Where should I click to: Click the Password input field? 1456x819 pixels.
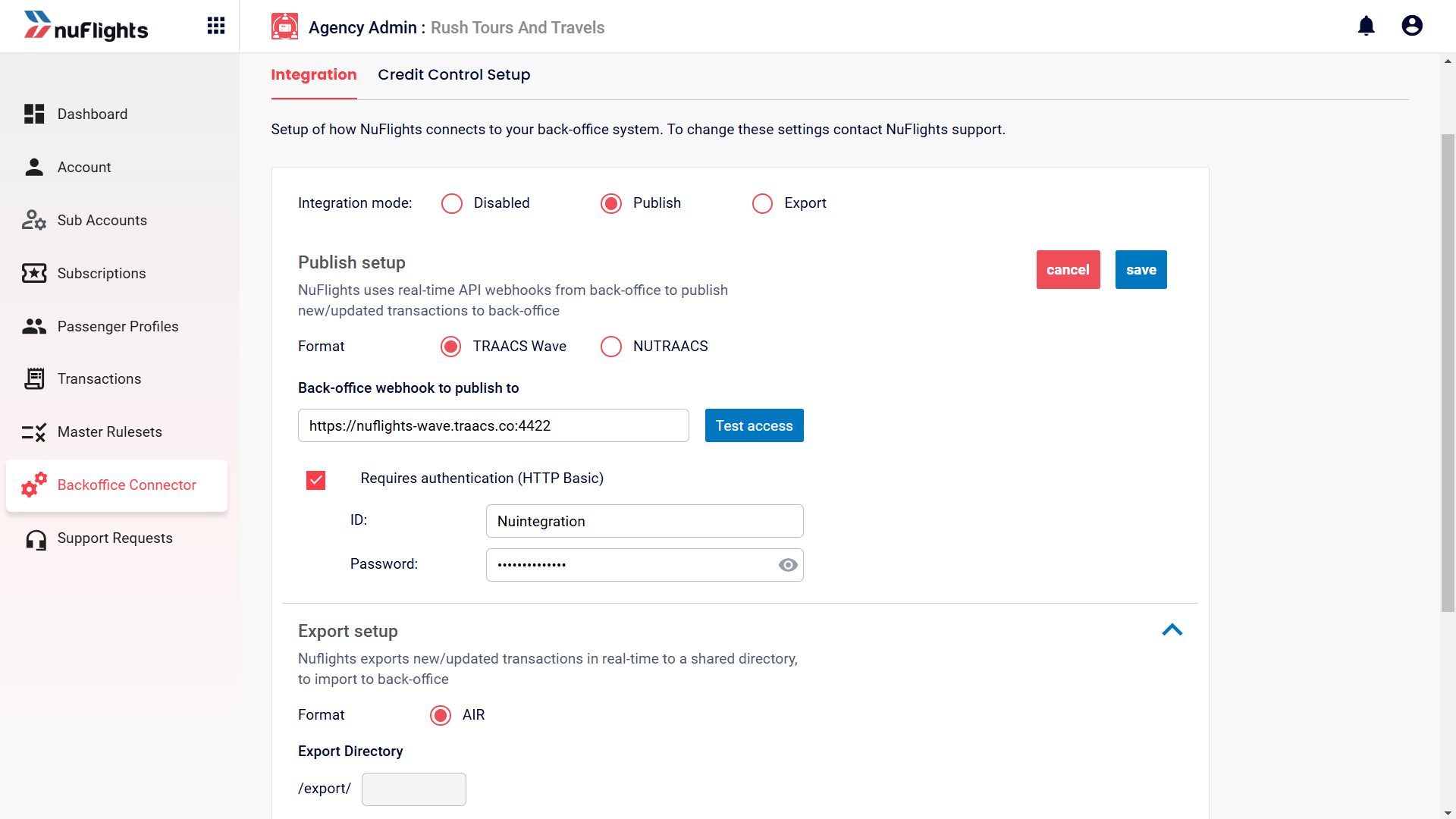tap(645, 565)
